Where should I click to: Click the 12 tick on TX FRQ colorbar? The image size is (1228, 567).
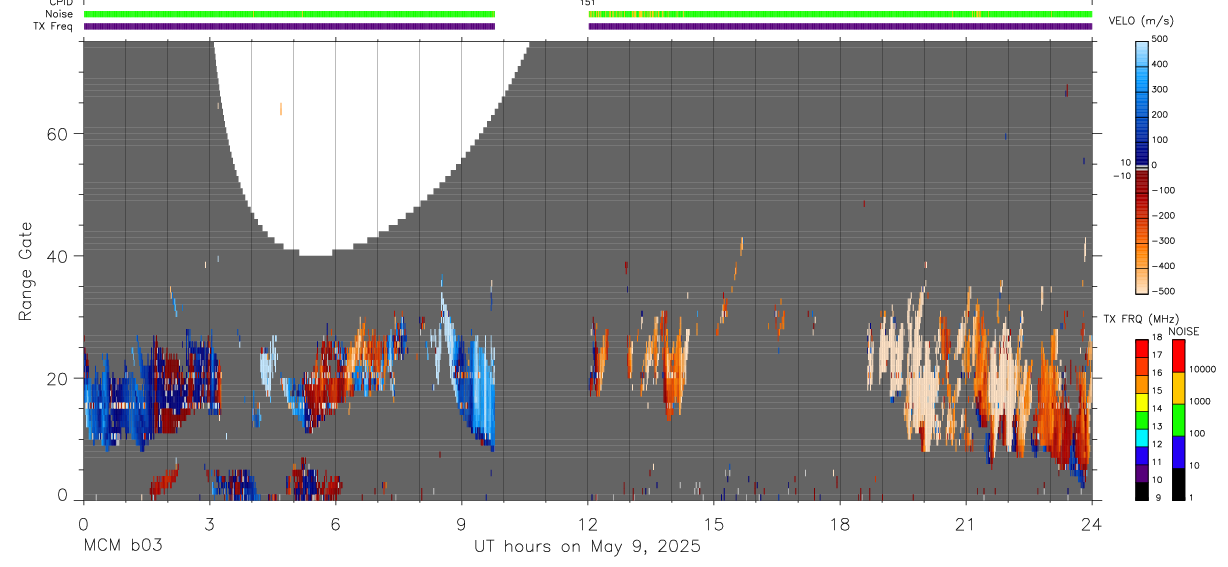[1156, 444]
